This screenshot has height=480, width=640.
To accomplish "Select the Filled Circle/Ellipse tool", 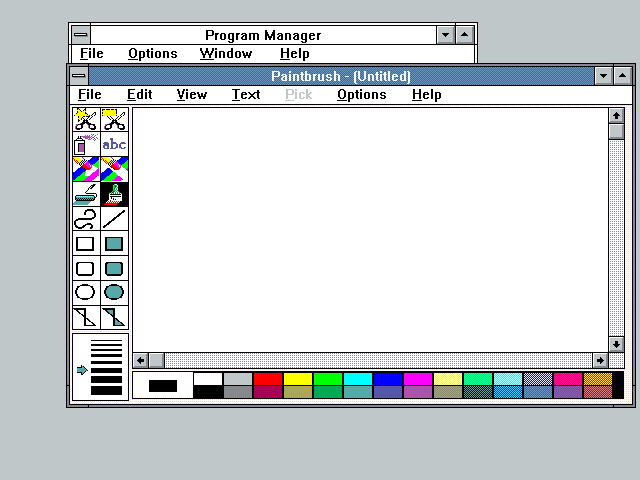I will (x=115, y=293).
